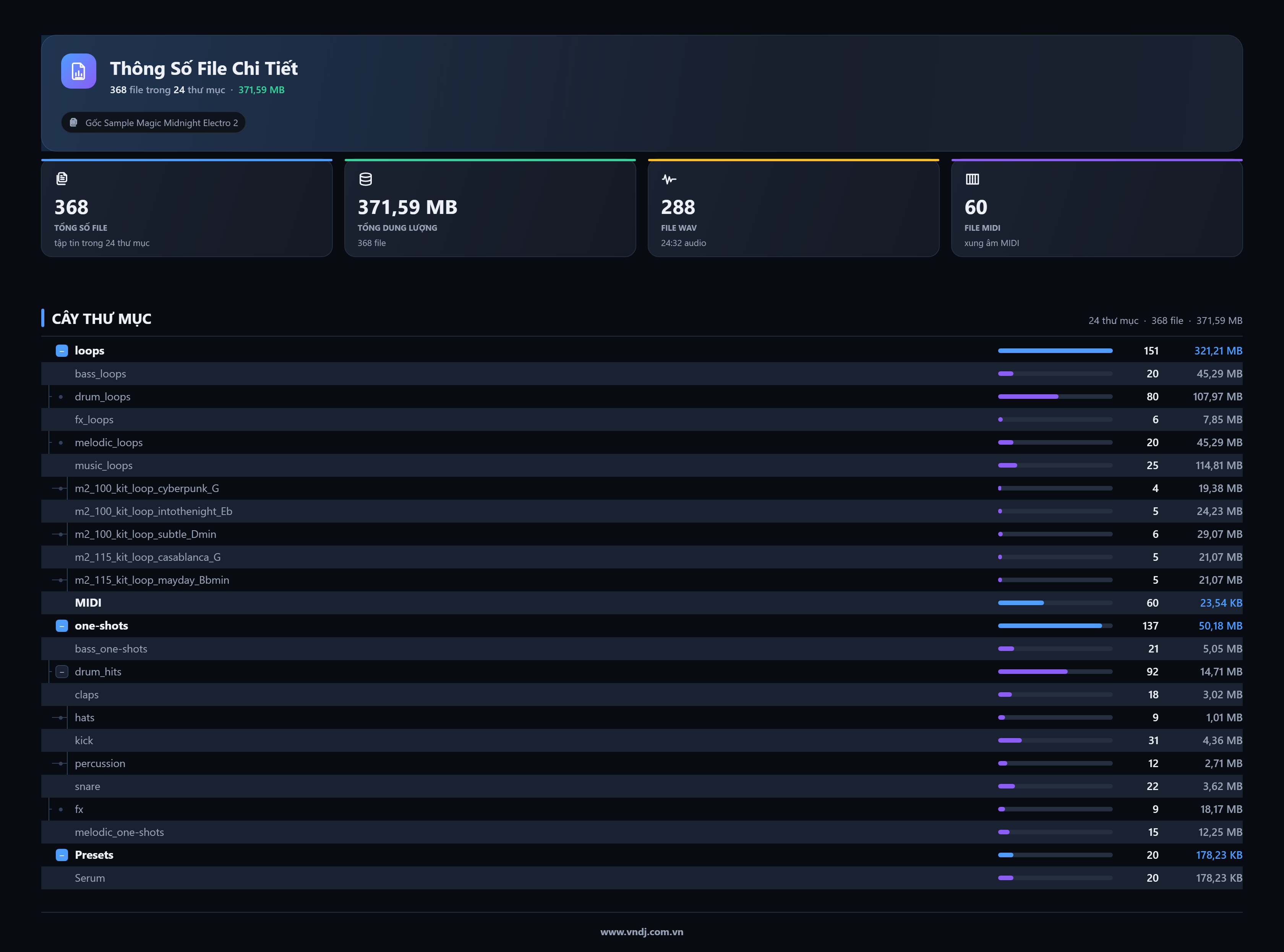The width and height of the screenshot is (1284, 952).
Task: Click the database icon above 371,59 MB
Action: 365,179
